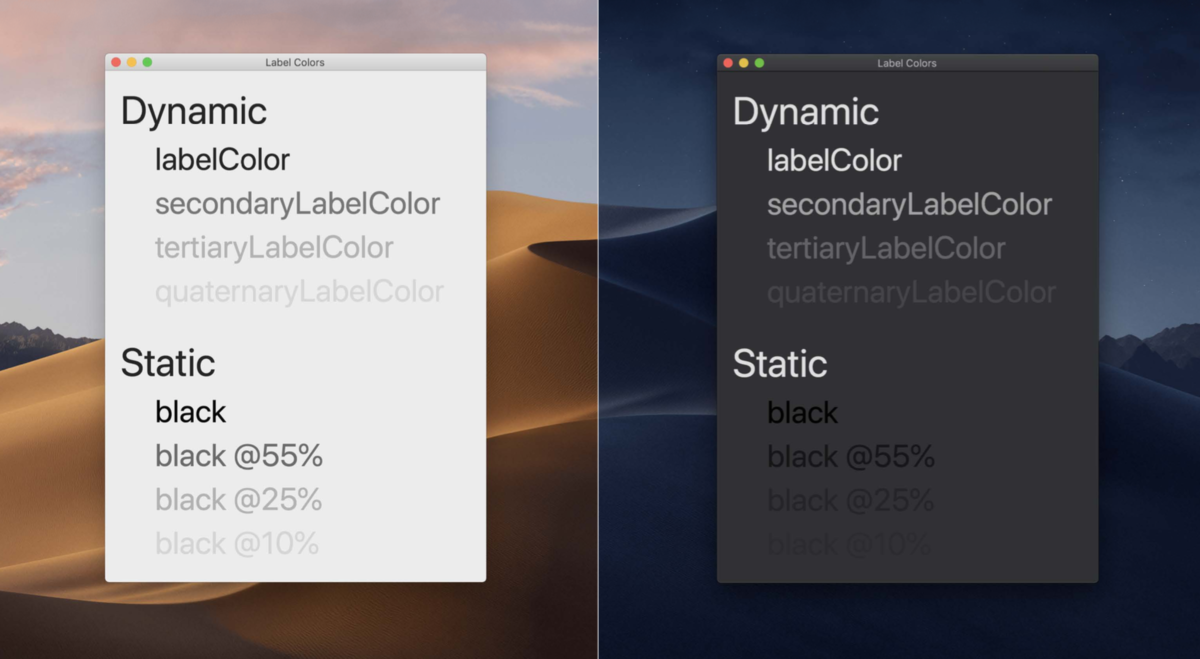Pick 'tertiaryLabelColor' in the dark window
Viewport: 1200px width, 659px height.
(x=886, y=248)
